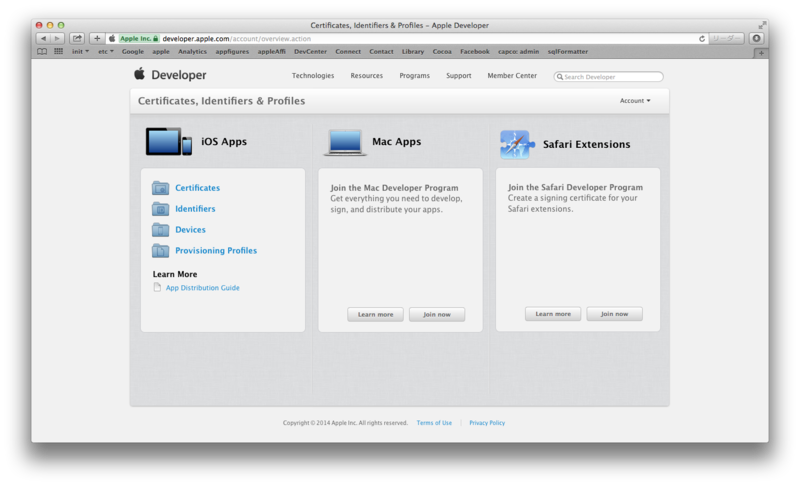Viewport: 800px width, 486px height.
Task: Click the Safari forward navigation arrow
Action: (57, 38)
